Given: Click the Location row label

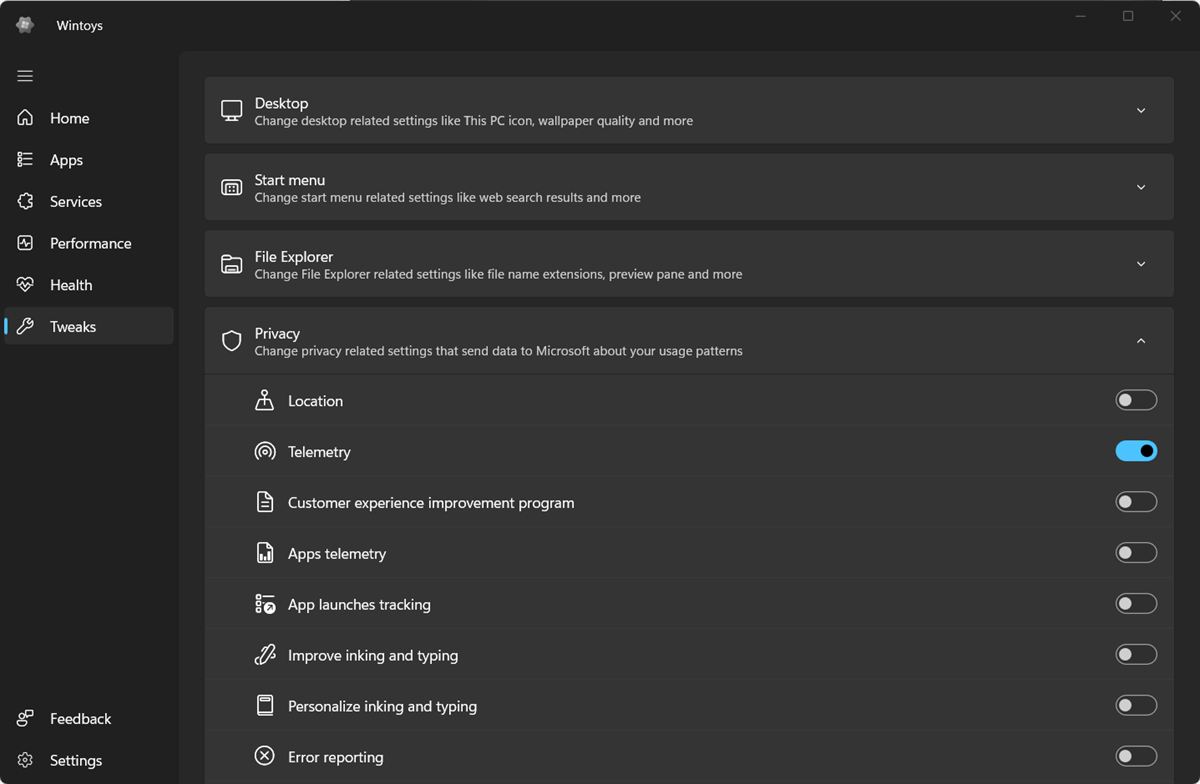Looking at the screenshot, I should click(x=315, y=401).
